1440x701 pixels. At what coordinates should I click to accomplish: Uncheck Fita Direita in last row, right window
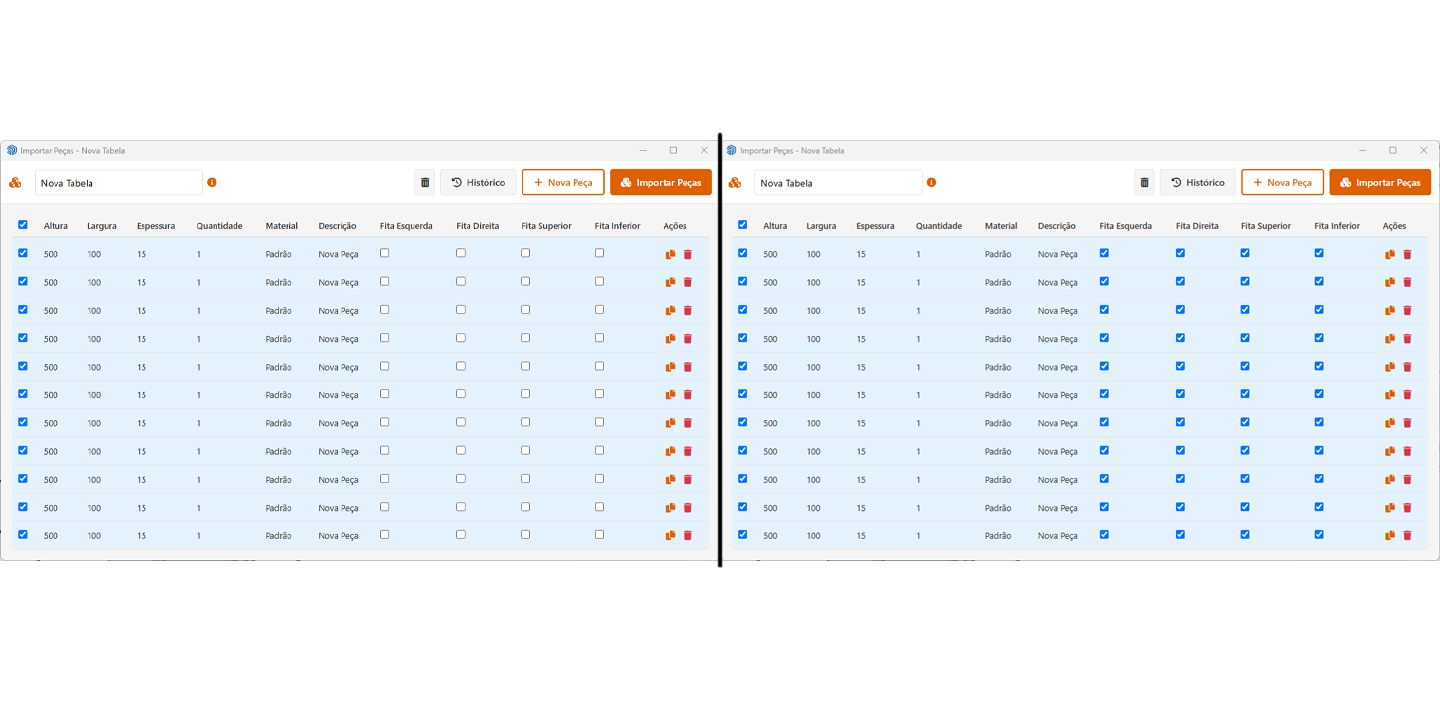tap(1180, 534)
